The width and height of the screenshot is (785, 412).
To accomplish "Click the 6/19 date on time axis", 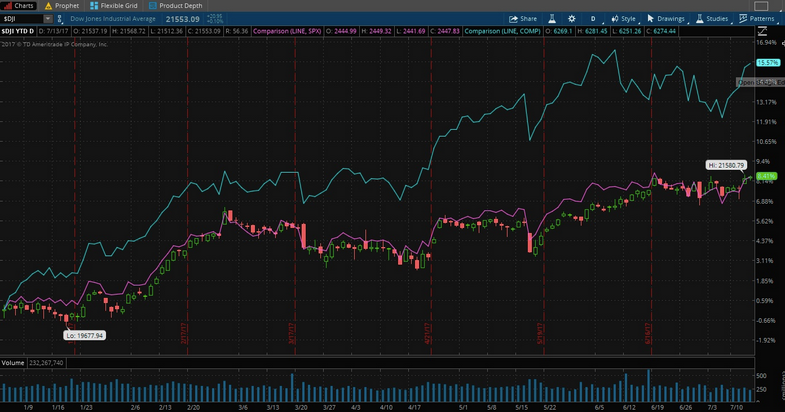I will pyautogui.click(x=657, y=407).
